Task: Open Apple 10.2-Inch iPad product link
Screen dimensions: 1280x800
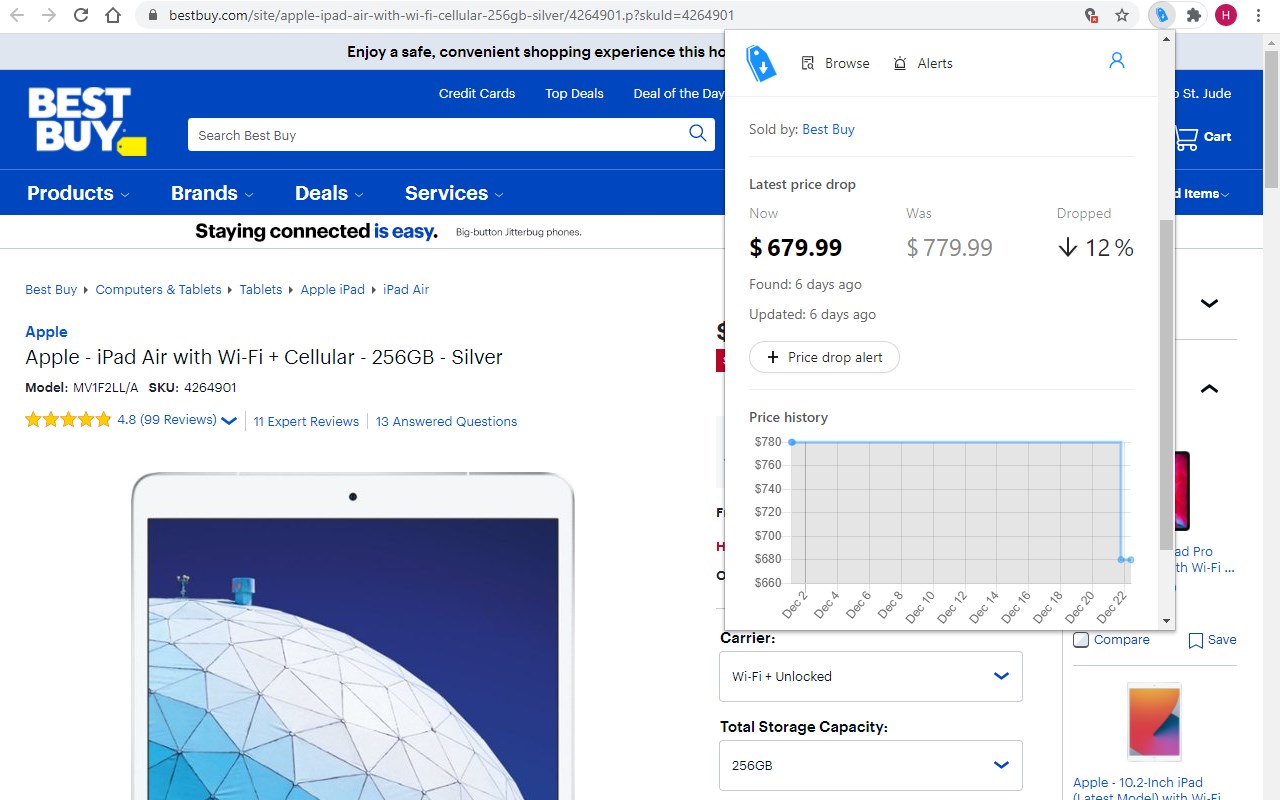Action: [x=1147, y=790]
